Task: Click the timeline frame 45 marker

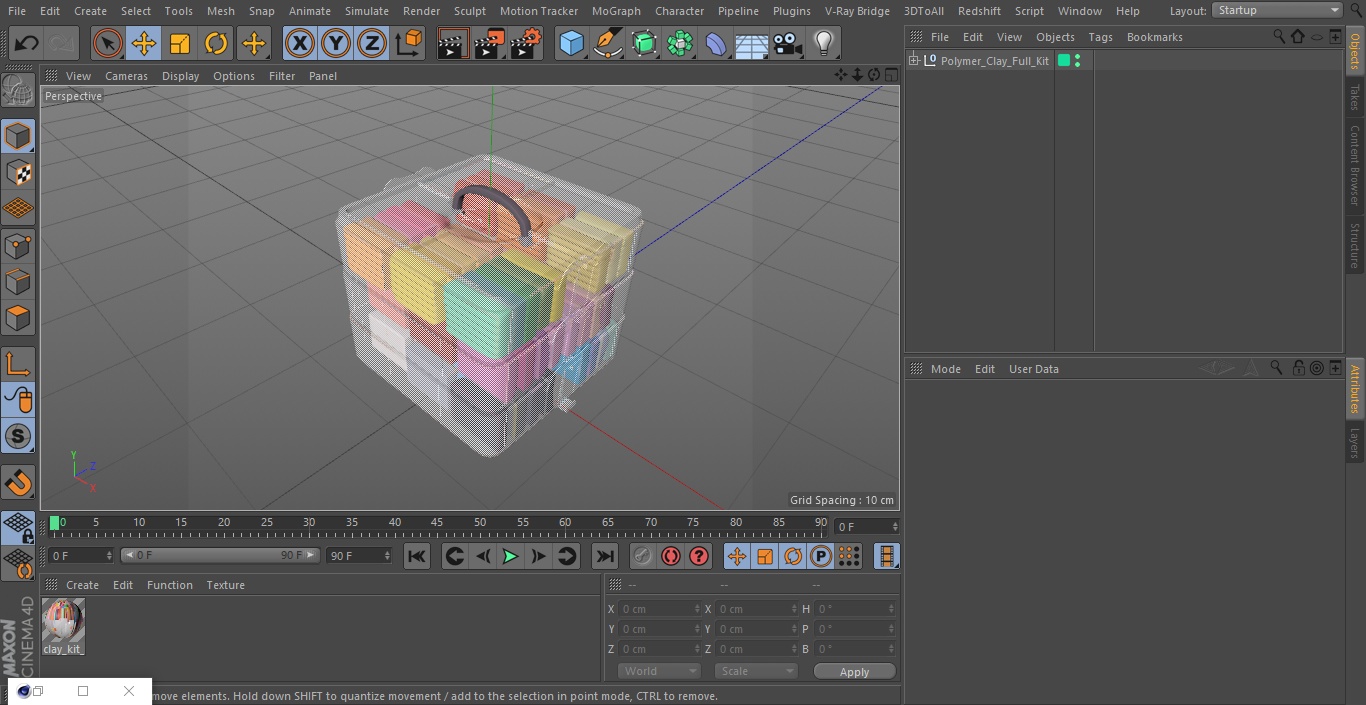Action: click(x=437, y=522)
